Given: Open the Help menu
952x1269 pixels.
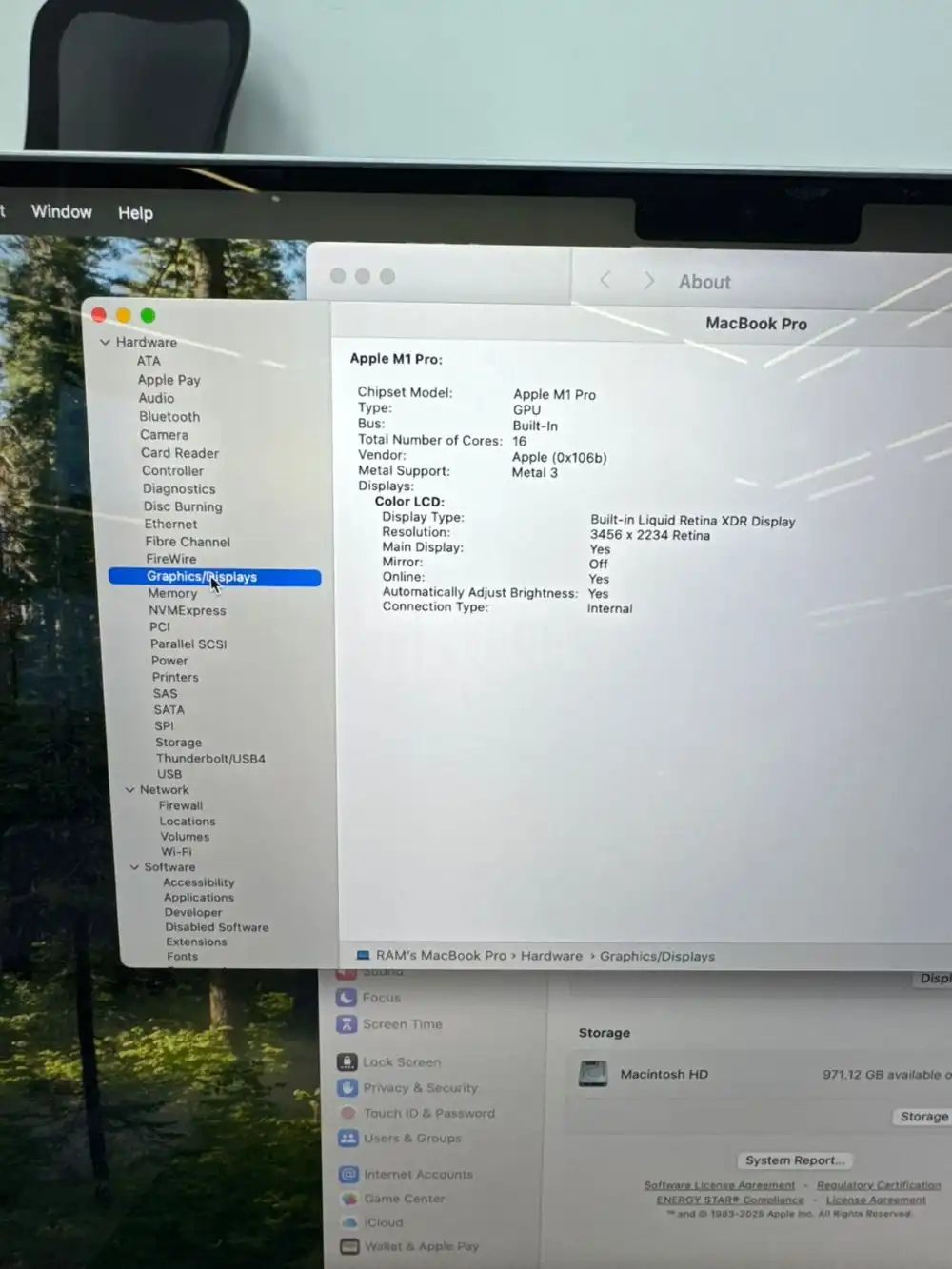Looking at the screenshot, I should pos(135,213).
